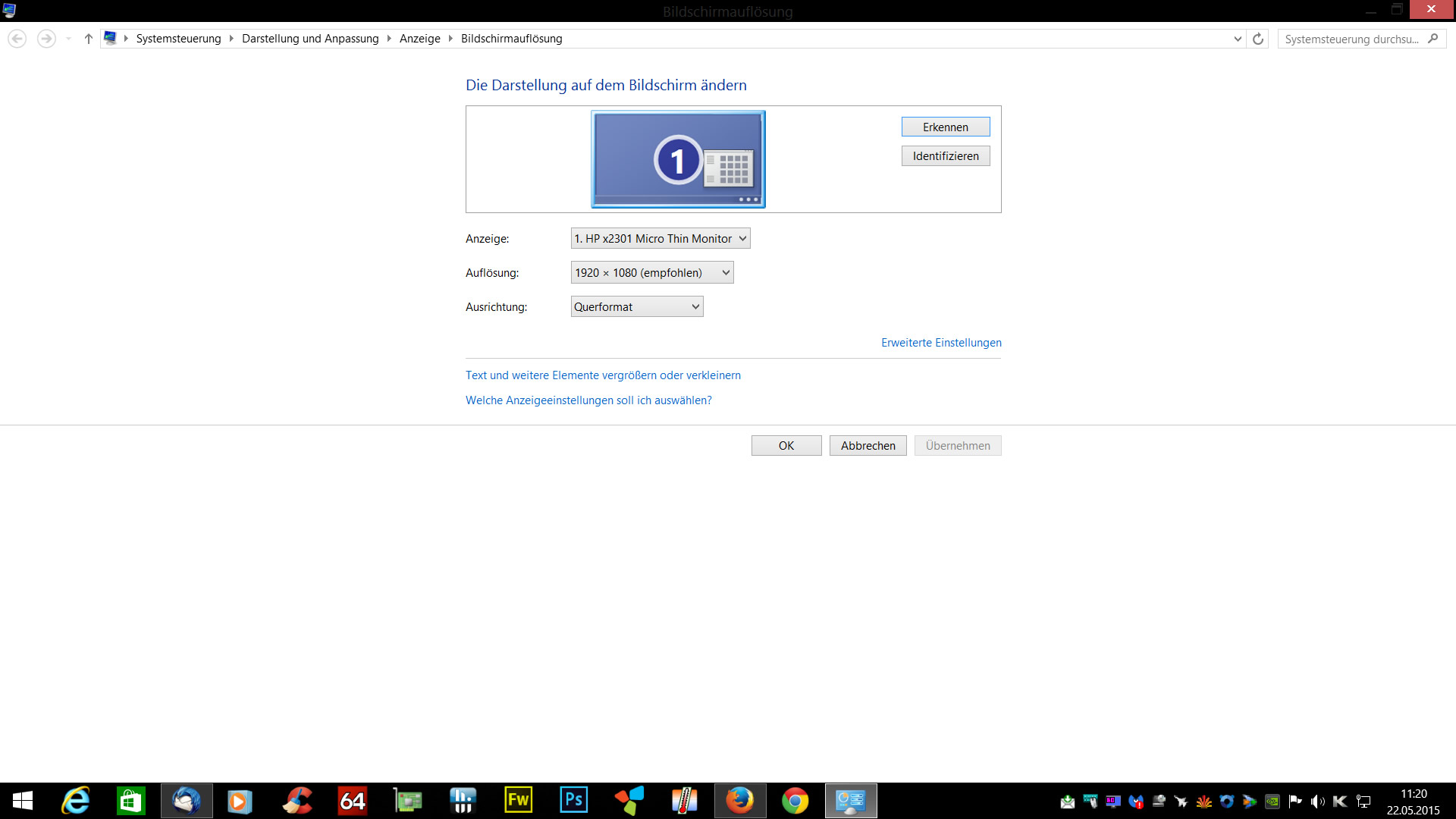1456x819 pixels.
Task: Click the Anzeige breadcrumb item
Action: (419, 39)
